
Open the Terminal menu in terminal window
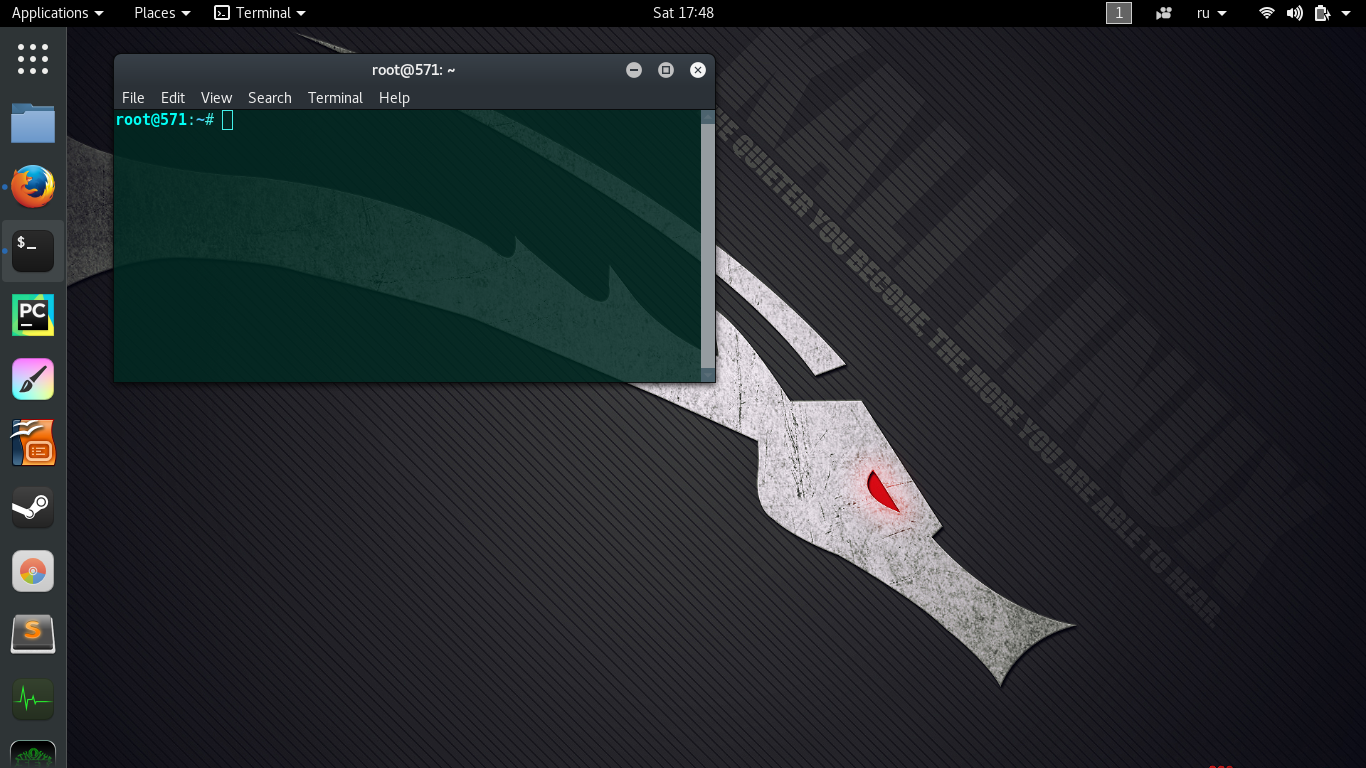pos(335,97)
